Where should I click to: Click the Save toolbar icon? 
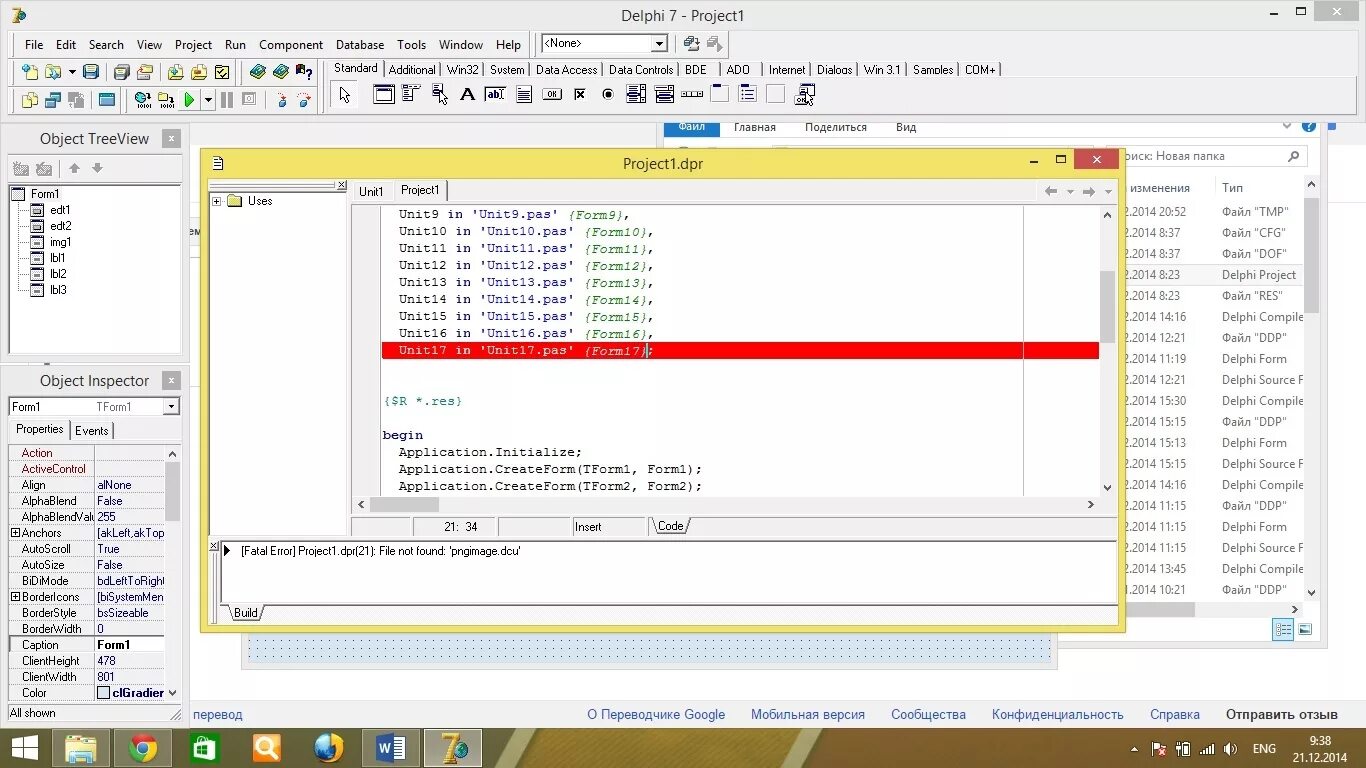tap(91, 72)
